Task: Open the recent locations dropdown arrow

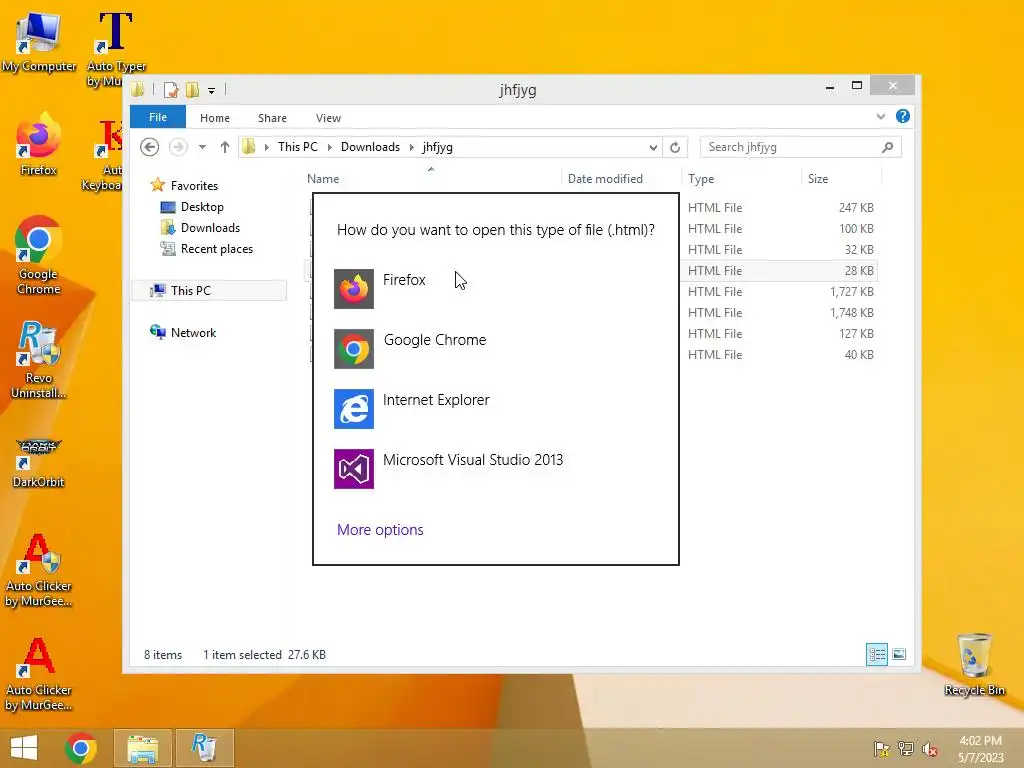Action: click(x=202, y=147)
